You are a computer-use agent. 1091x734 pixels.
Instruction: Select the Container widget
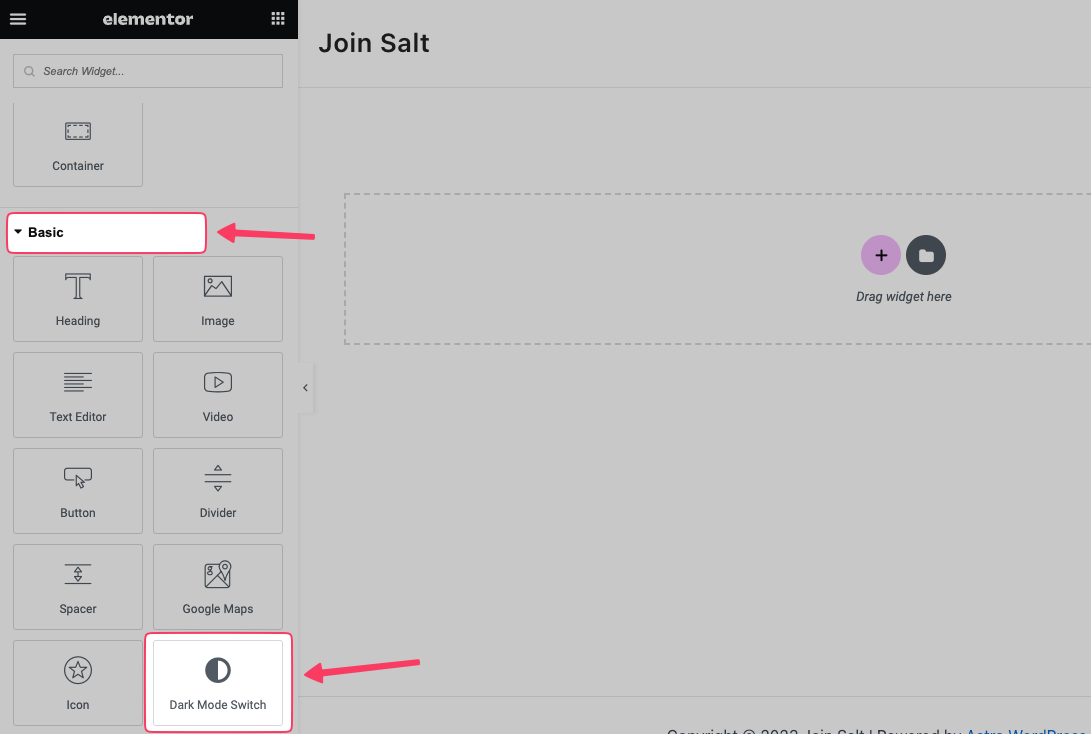78,145
